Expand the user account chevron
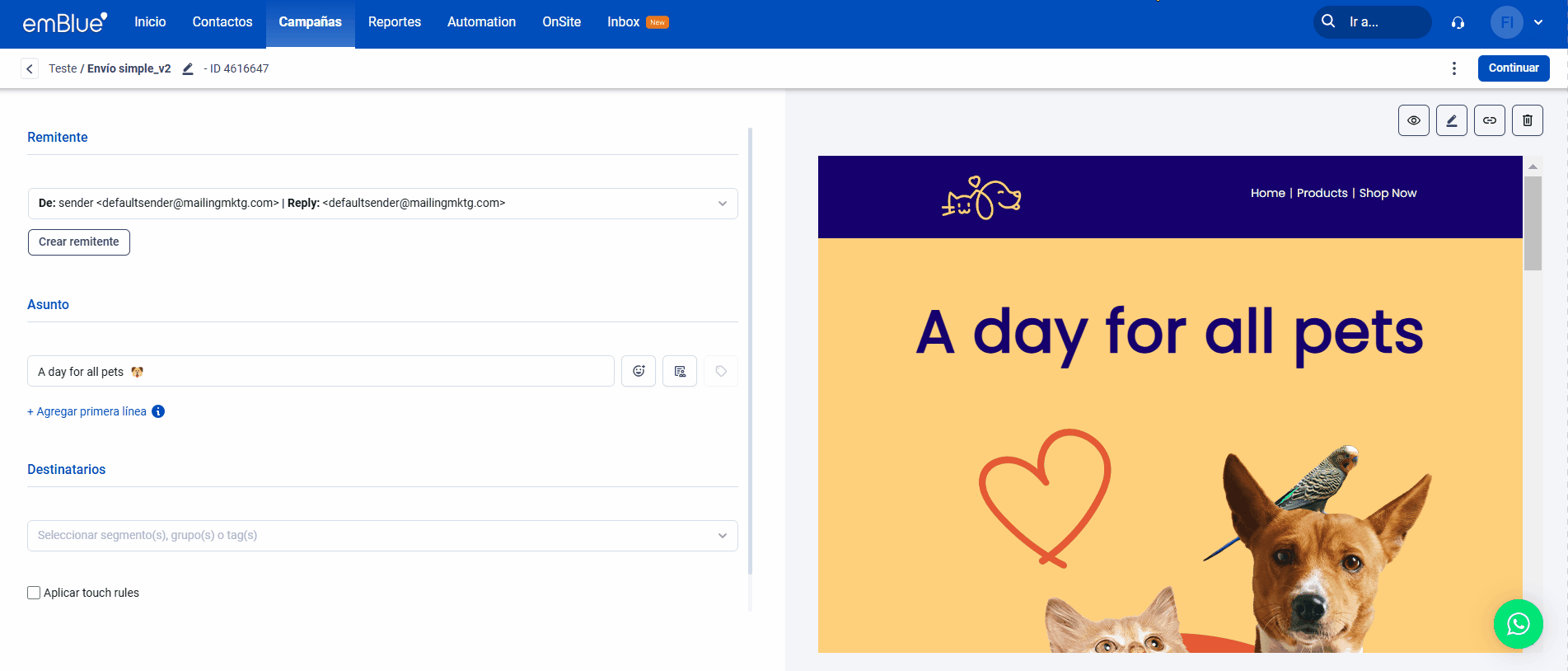Screen dimensions: 1568x671 (1538, 22)
